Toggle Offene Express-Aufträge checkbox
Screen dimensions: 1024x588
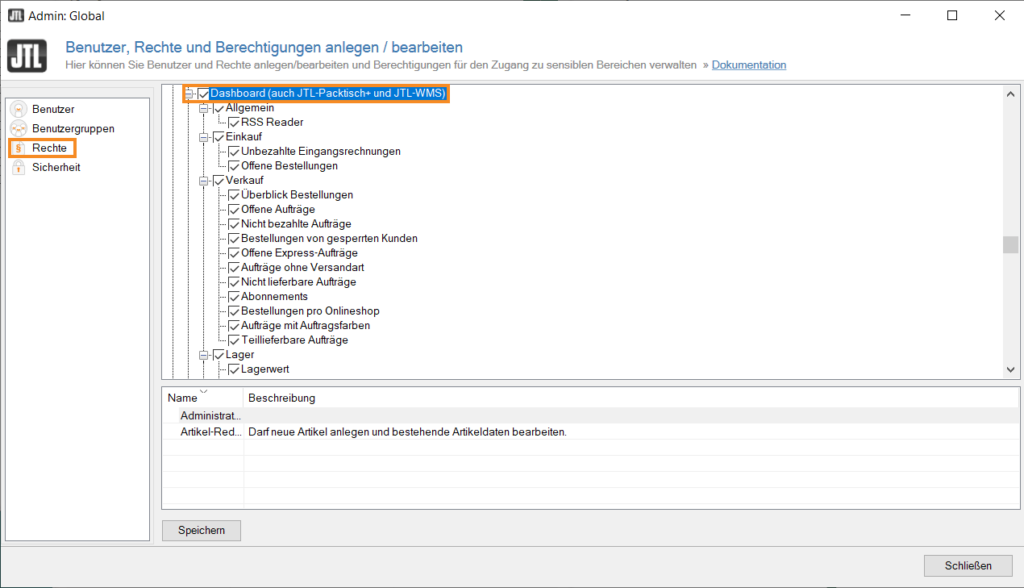[x=234, y=253]
